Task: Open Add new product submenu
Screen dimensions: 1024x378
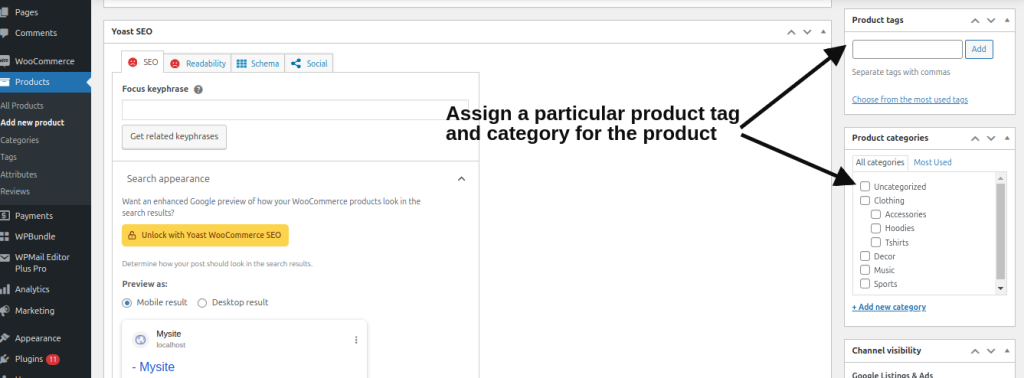Action: click(33, 123)
